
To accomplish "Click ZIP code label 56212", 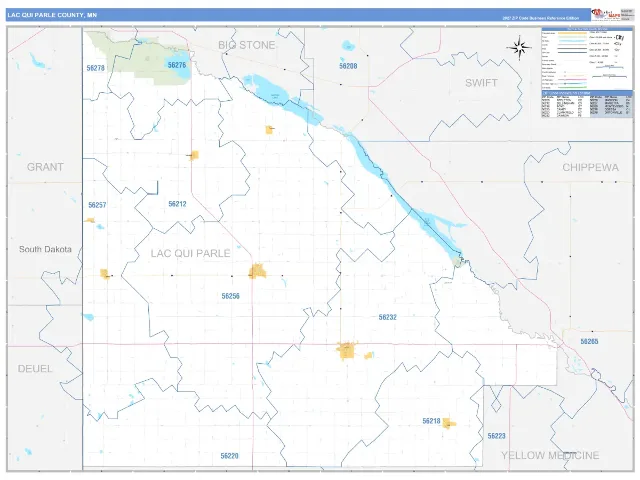I will tap(177, 204).
